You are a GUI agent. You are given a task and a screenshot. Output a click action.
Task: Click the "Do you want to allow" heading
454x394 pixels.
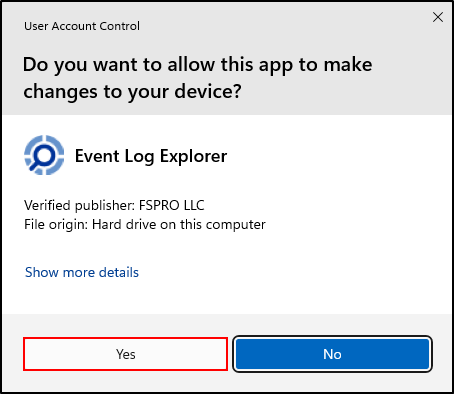coord(197,78)
